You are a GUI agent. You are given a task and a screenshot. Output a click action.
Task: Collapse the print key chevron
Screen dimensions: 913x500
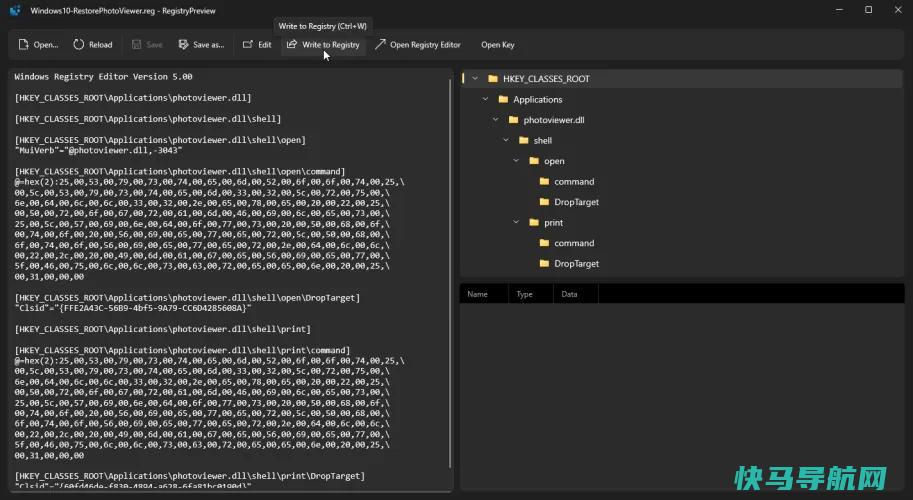516,222
